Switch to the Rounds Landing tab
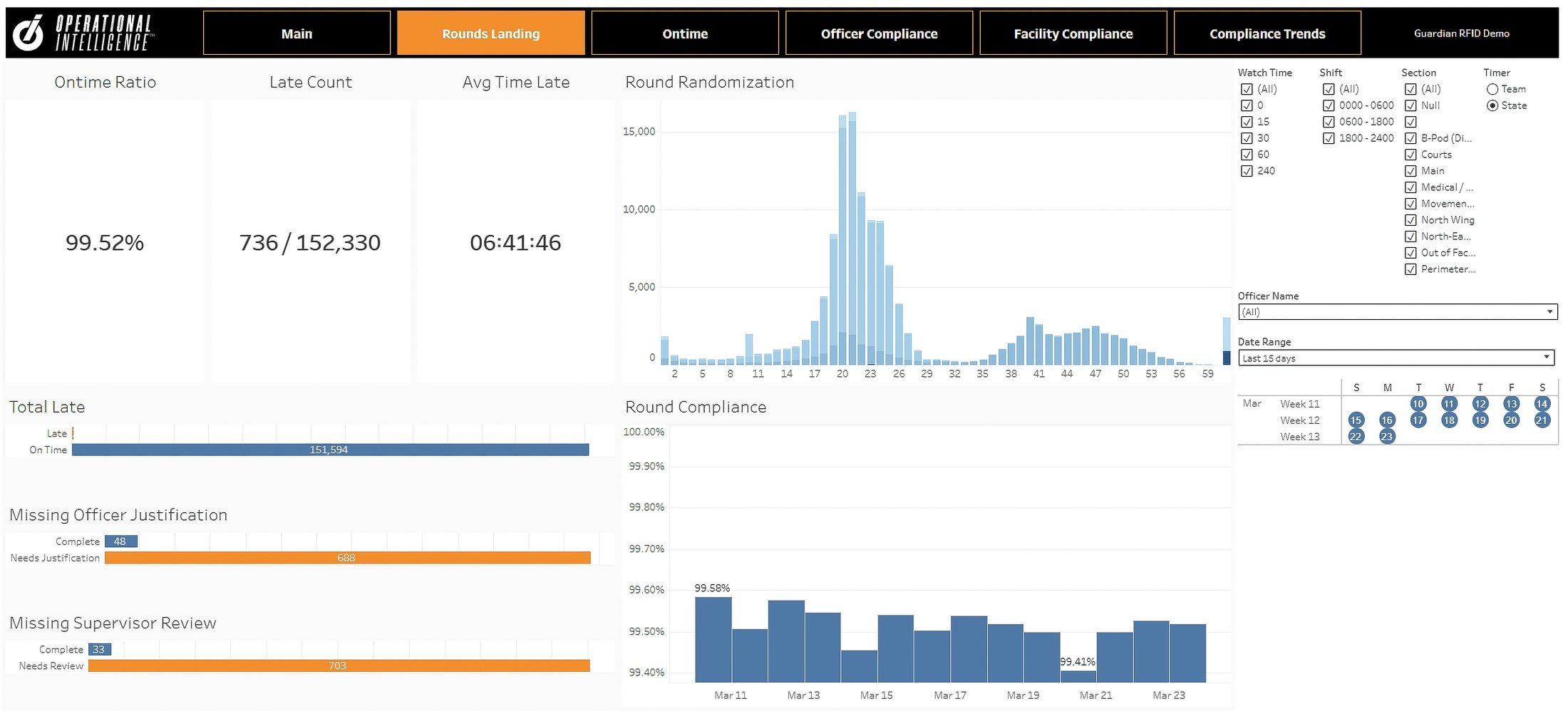This screenshot has width=1568, height=716. pyautogui.click(x=491, y=33)
